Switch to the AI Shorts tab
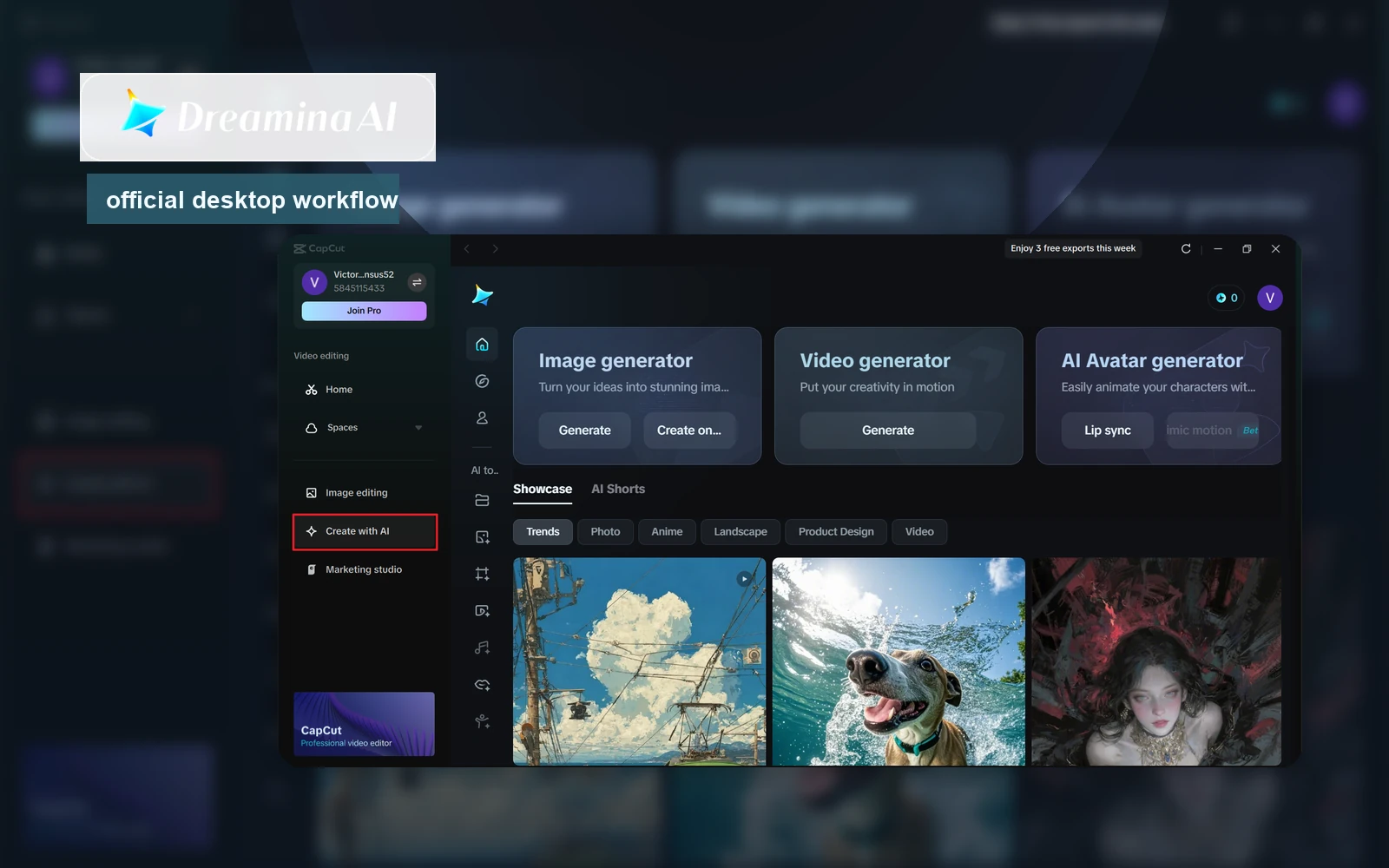 point(618,490)
